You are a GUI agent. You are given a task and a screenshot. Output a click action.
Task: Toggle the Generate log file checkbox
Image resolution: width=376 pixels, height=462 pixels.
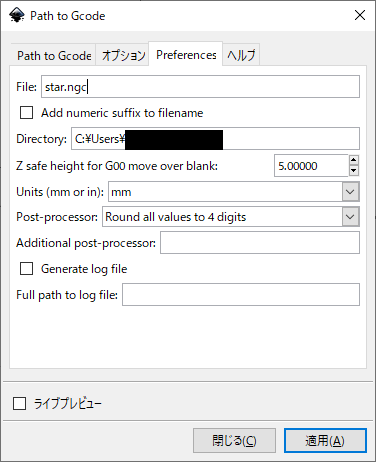pyautogui.click(x=26, y=269)
